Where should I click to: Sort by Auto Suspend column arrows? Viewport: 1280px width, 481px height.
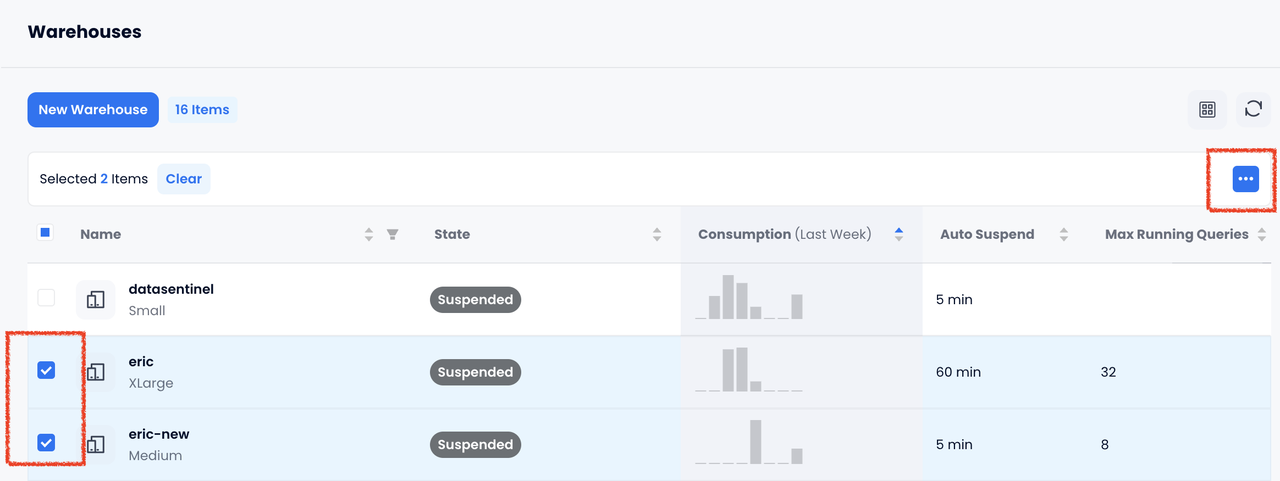tap(1064, 235)
